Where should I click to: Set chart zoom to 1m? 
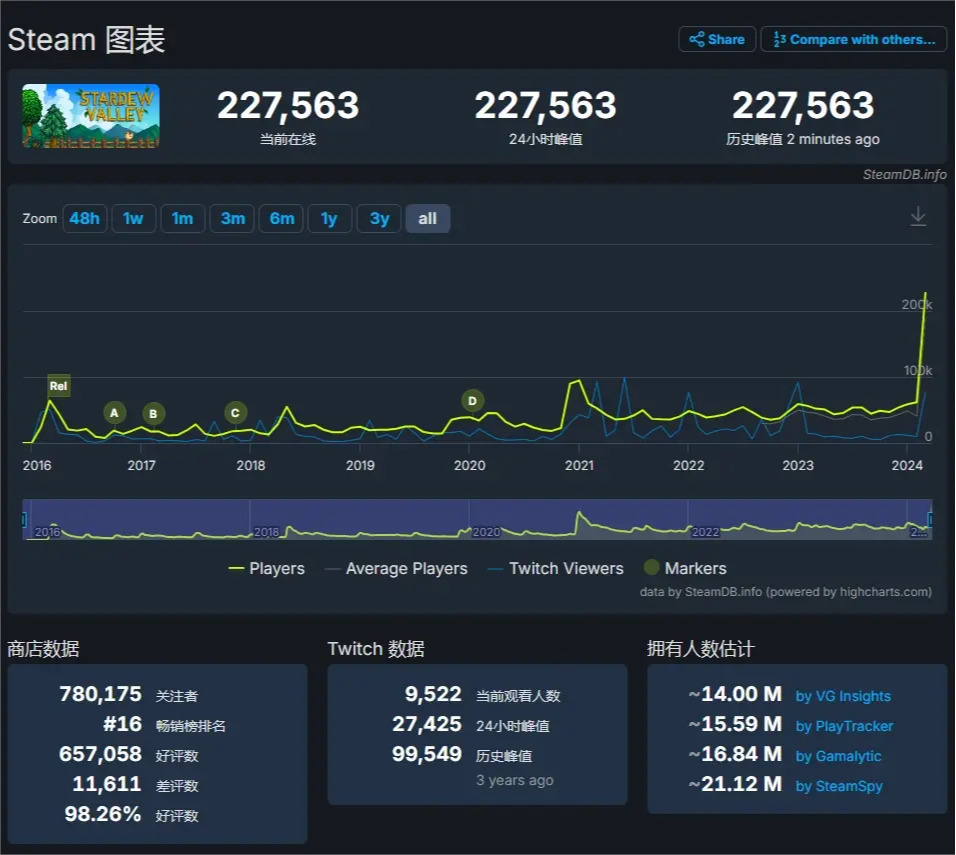[182, 218]
